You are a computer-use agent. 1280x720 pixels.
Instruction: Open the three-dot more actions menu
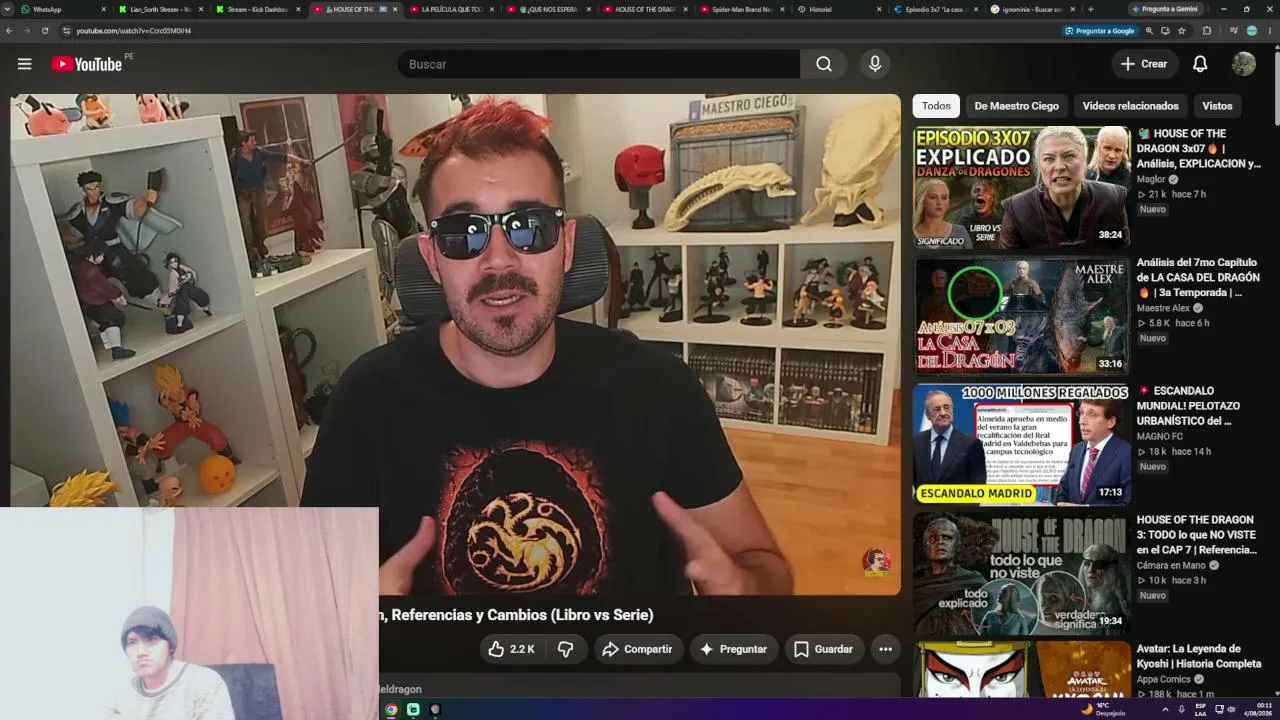coord(885,649)
